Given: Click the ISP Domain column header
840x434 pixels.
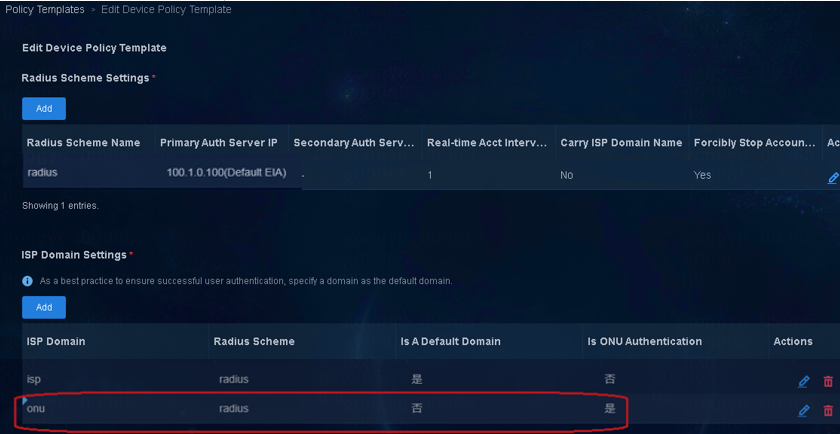Looking at the screenshot, I should click(x=56, y=341).
